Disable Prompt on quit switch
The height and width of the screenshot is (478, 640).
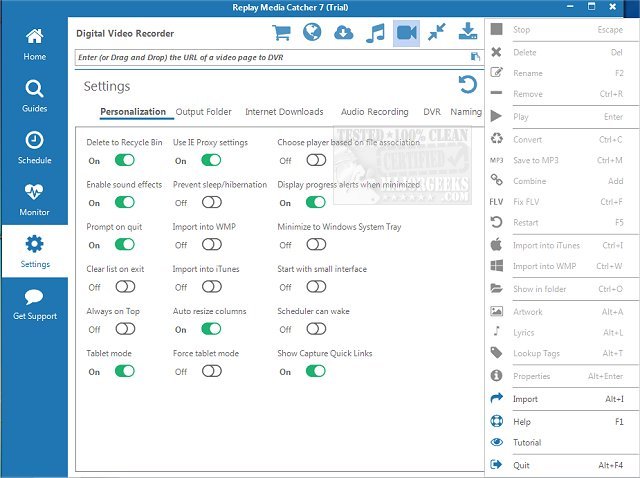pyautogui.click(x=124, y=245)
